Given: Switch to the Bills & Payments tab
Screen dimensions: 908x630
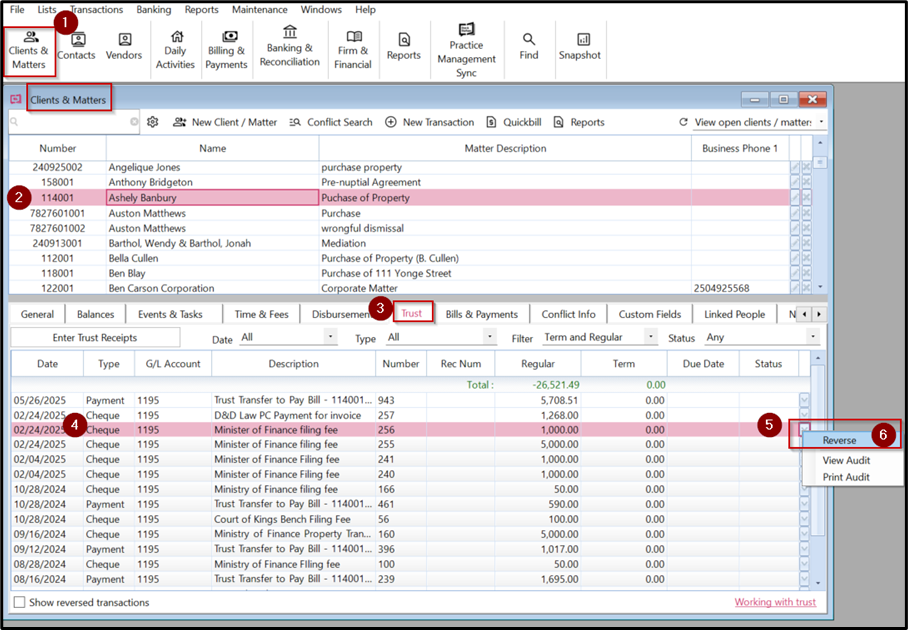Looking at the screenshot, I should point(481,314).
